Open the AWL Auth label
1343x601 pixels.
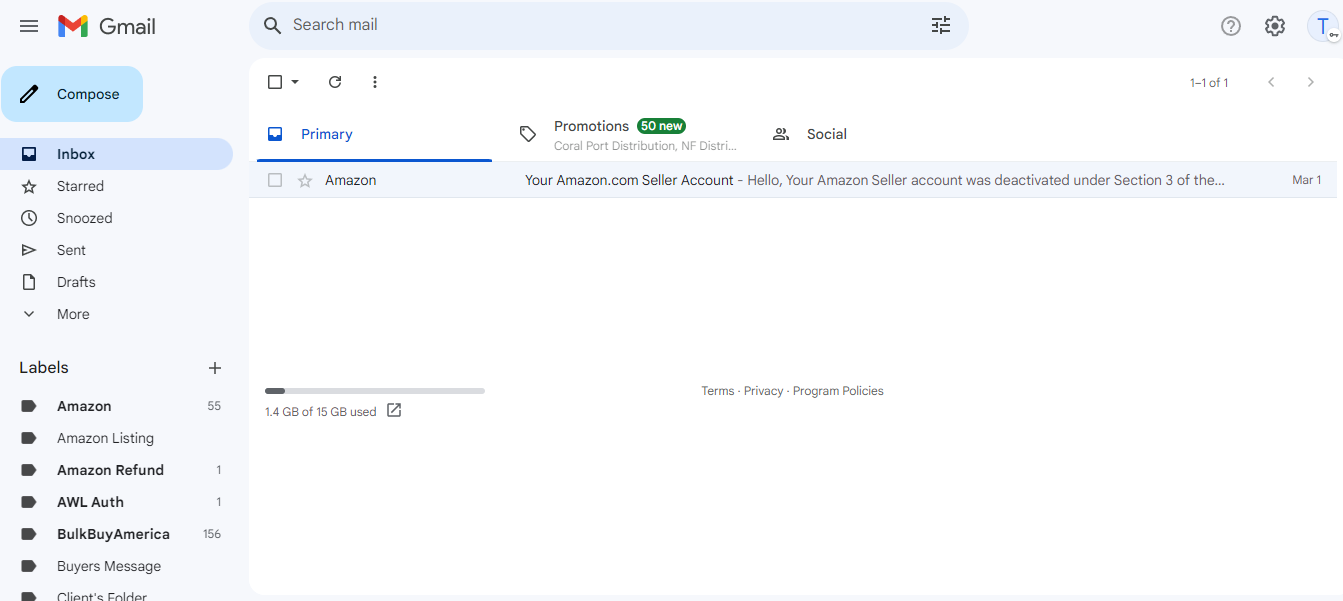point(116,502)
